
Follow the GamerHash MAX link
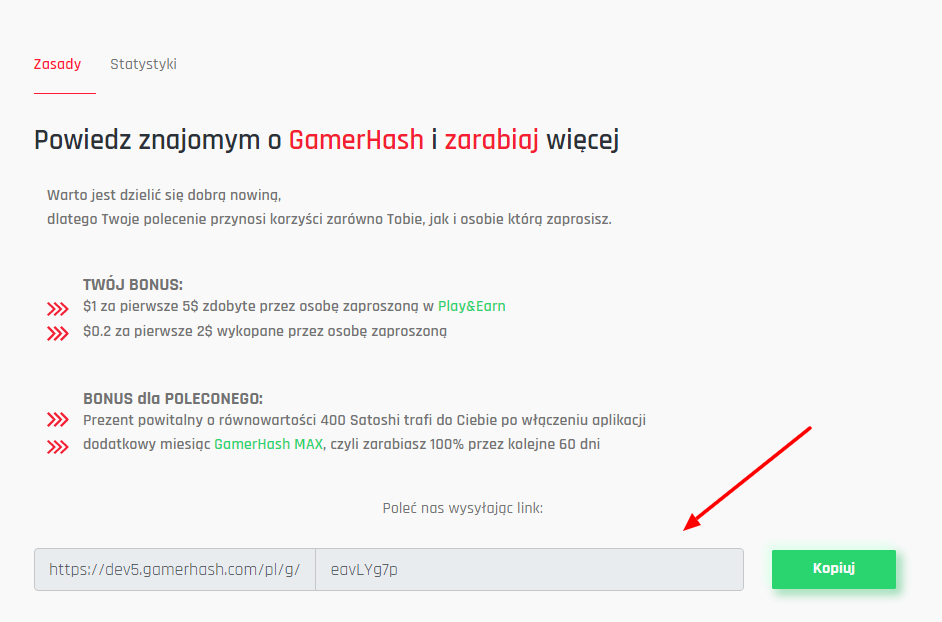tap(269, 445)
